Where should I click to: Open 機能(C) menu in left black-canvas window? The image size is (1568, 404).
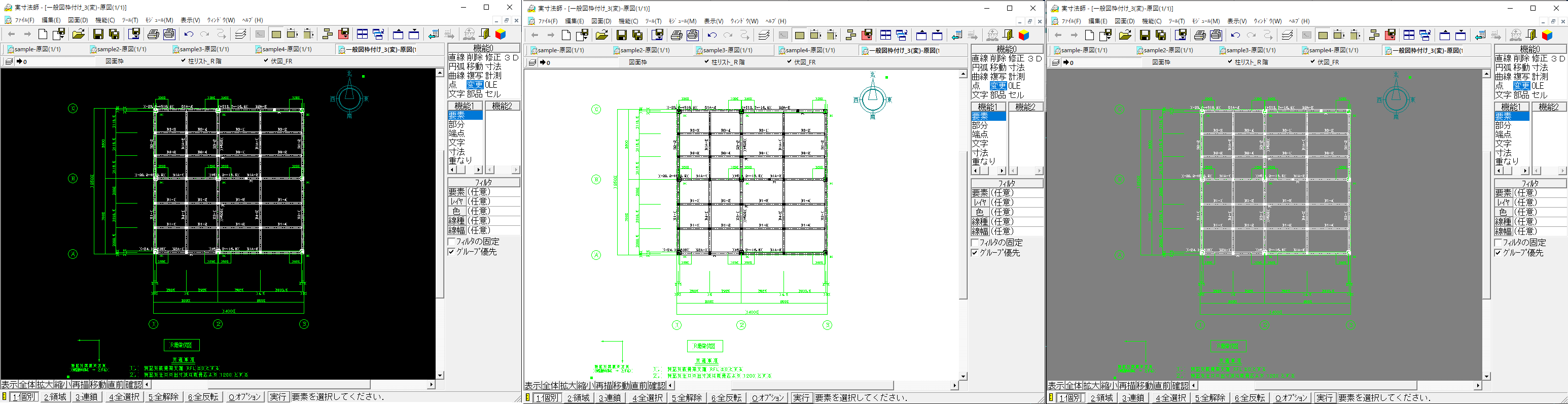point(104,20)
